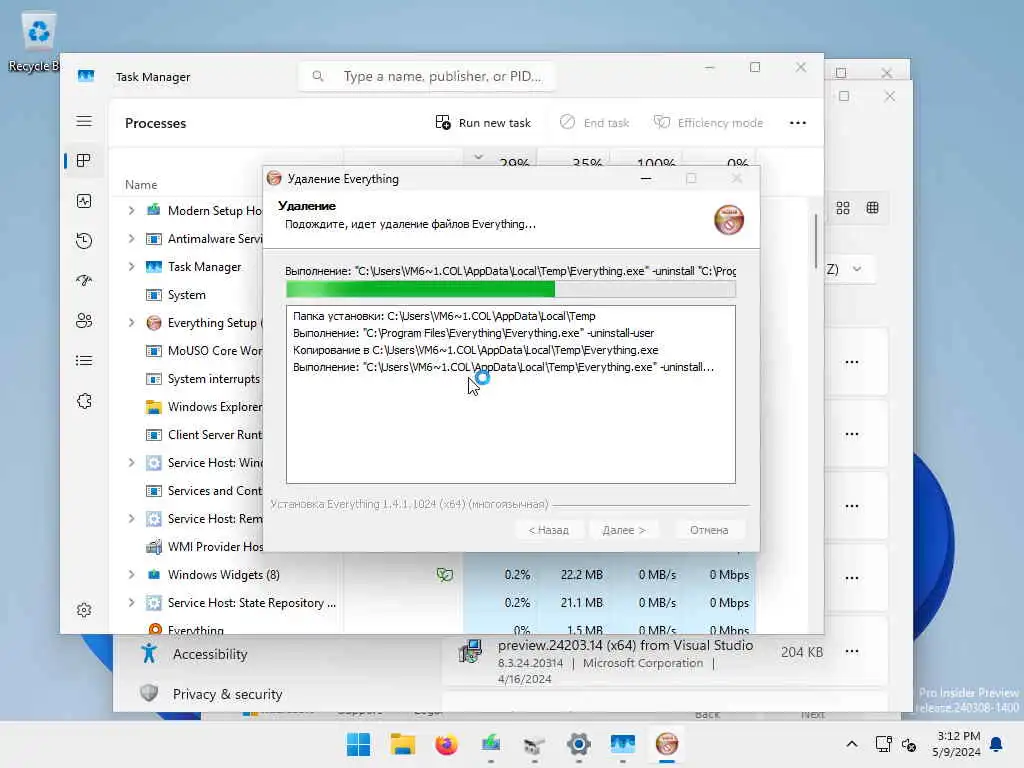Screen dimensions: 1024x768
Task: Expand the Service Host: Rem process row
Action: point(131,519)
